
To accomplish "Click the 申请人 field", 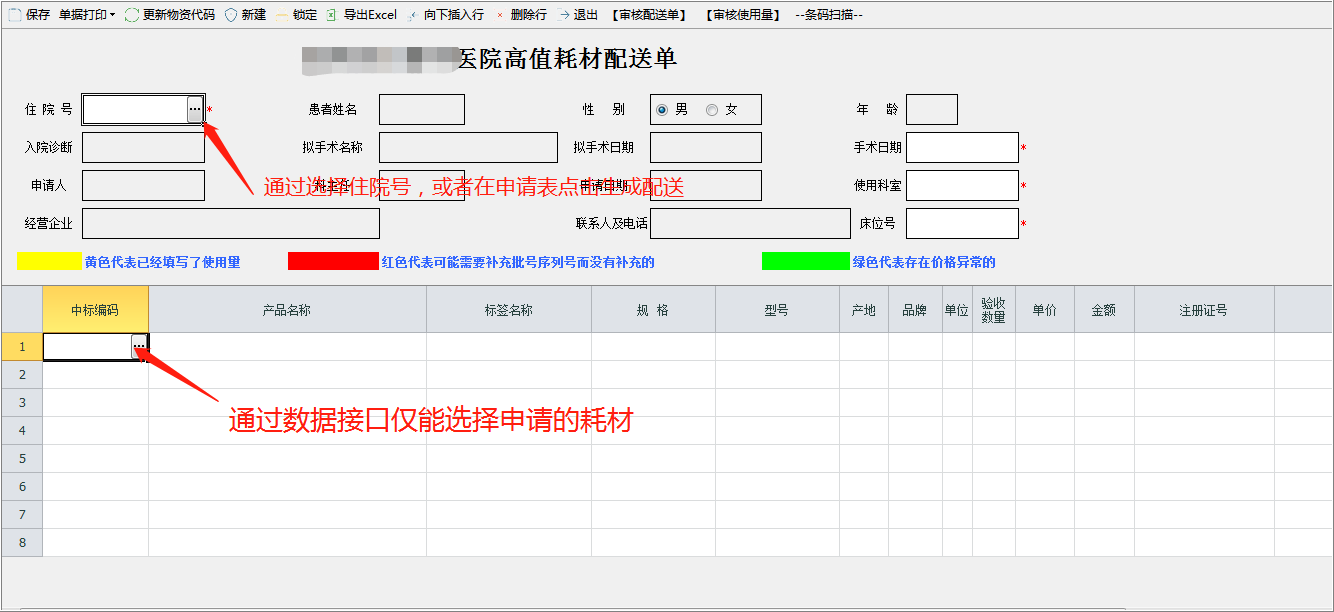I will (143, 185).
